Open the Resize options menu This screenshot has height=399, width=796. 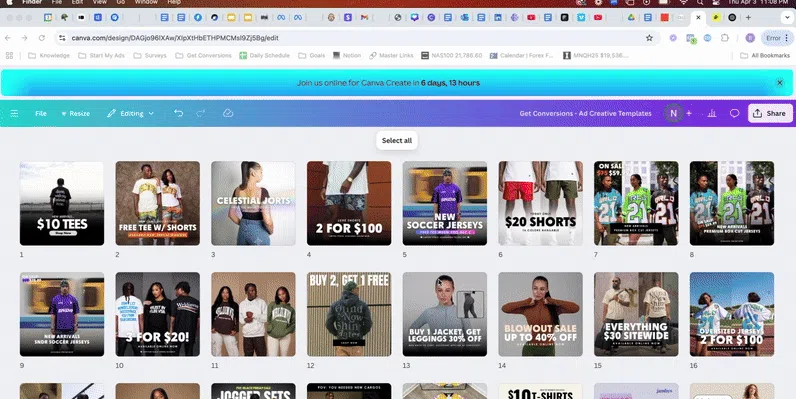click(x=75, y=113)
